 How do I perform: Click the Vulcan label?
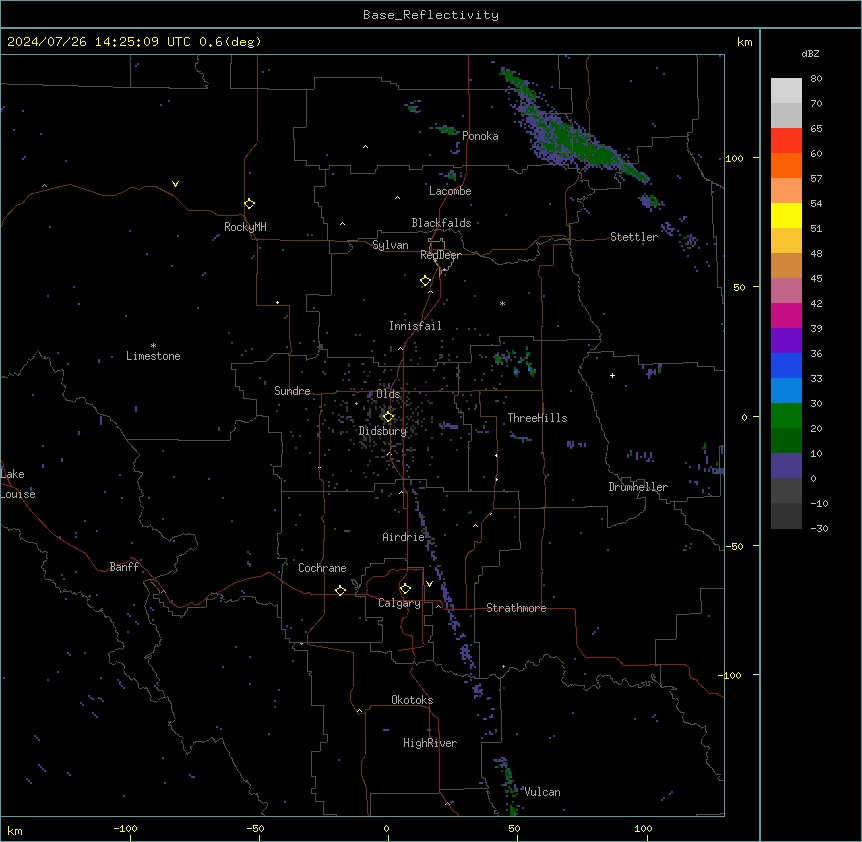point(543,793)
